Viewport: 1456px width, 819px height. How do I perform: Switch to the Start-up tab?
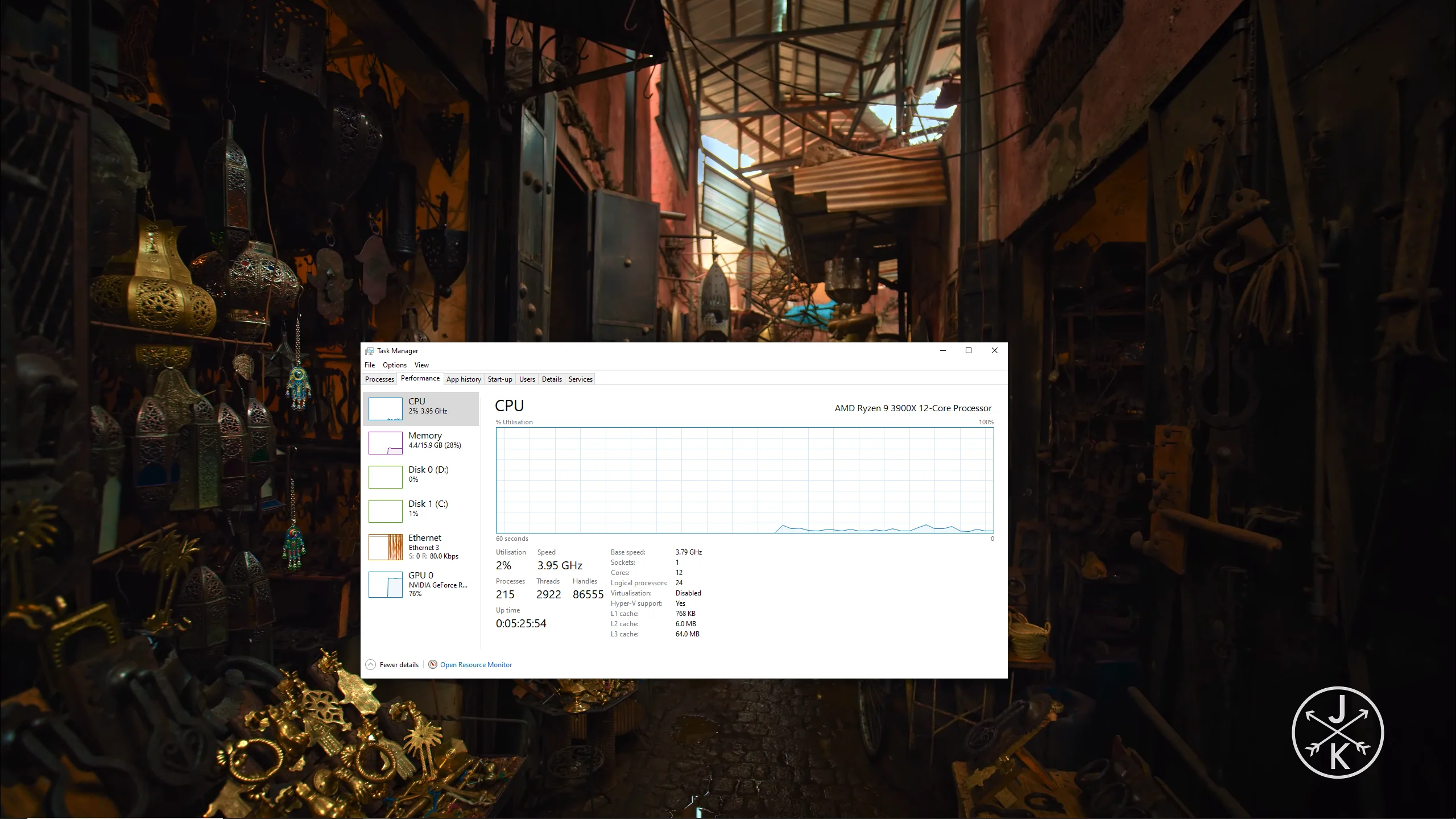tap(500, 379)
